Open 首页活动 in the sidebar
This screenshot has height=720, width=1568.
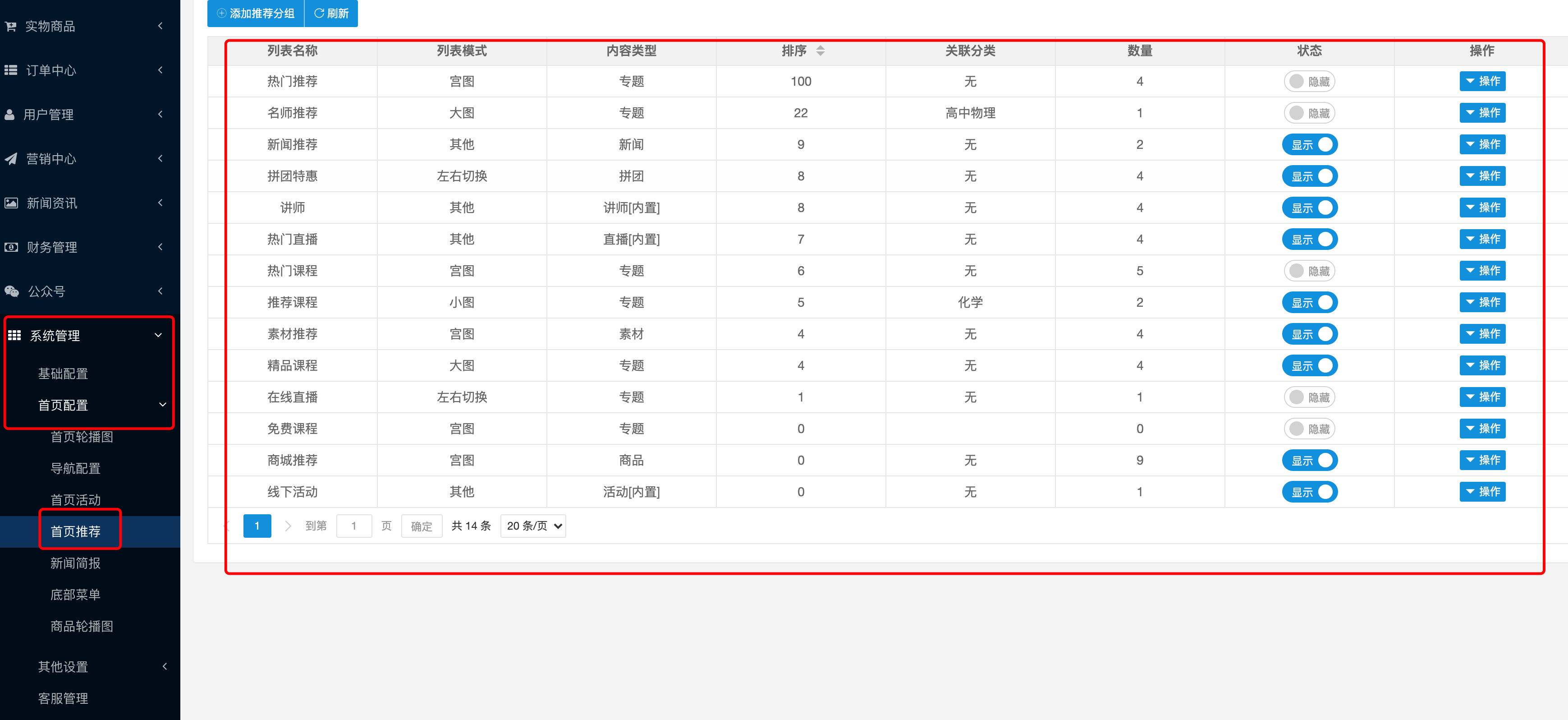pyautogui.click(x=75, y=500)
